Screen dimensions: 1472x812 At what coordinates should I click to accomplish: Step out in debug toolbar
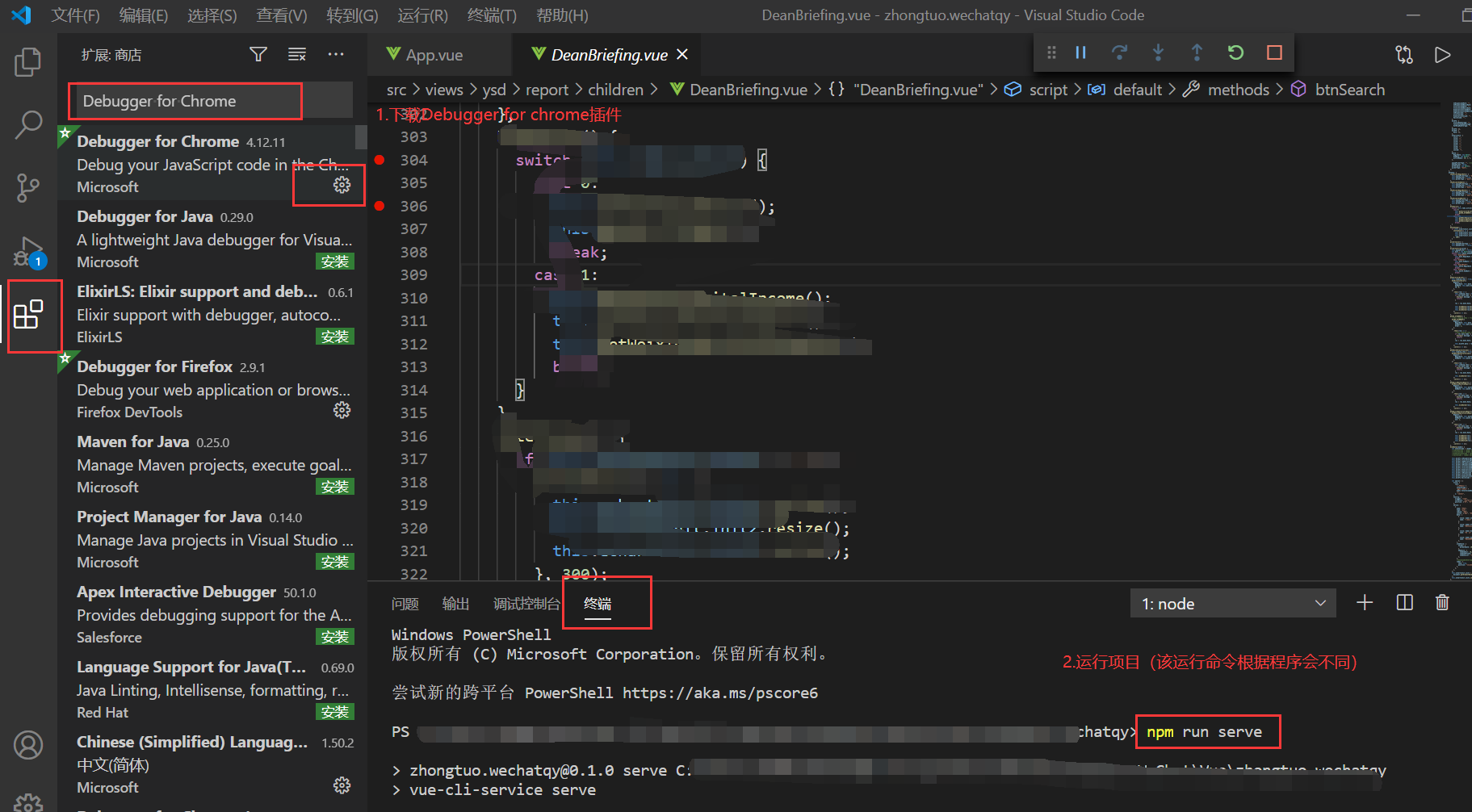(x=1197, y=52)
